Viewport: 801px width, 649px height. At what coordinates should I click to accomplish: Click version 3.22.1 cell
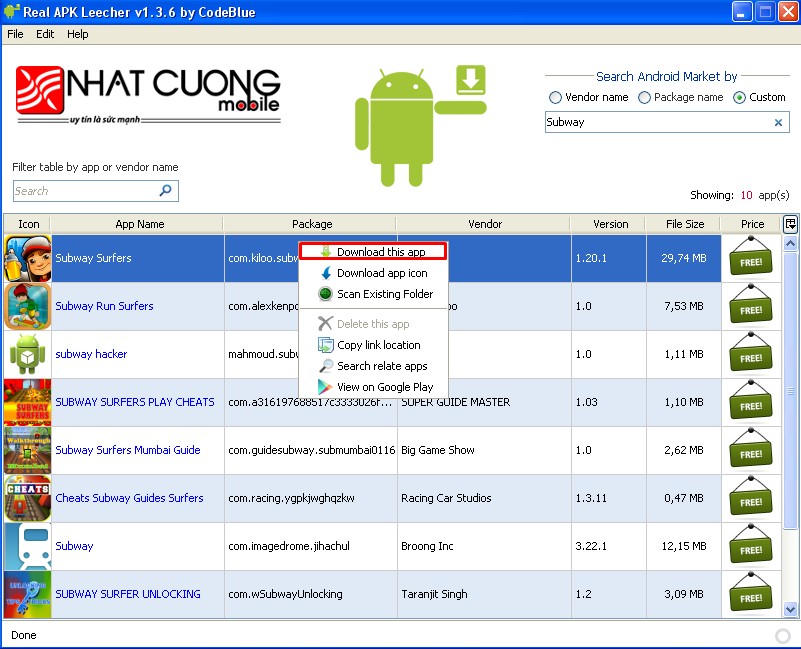[609, 546]
